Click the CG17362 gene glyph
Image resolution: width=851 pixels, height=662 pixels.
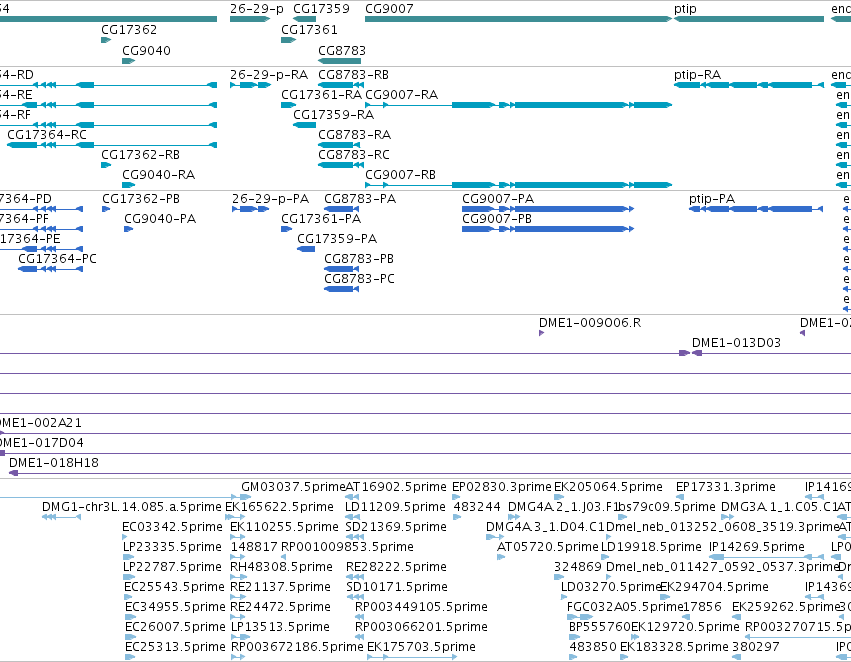(x=106, y=40)
